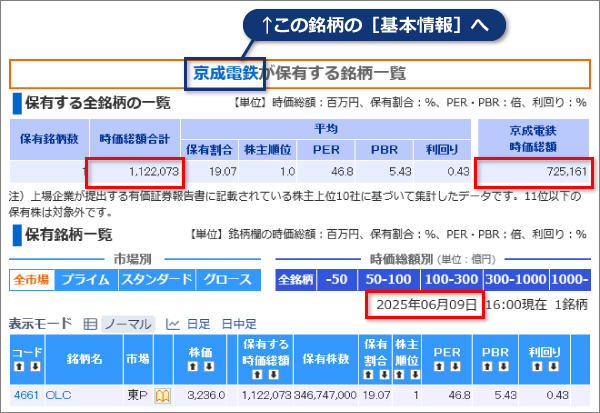The image size is (600, 413).
Task: Sort PER column ascending
Action: 439,367
